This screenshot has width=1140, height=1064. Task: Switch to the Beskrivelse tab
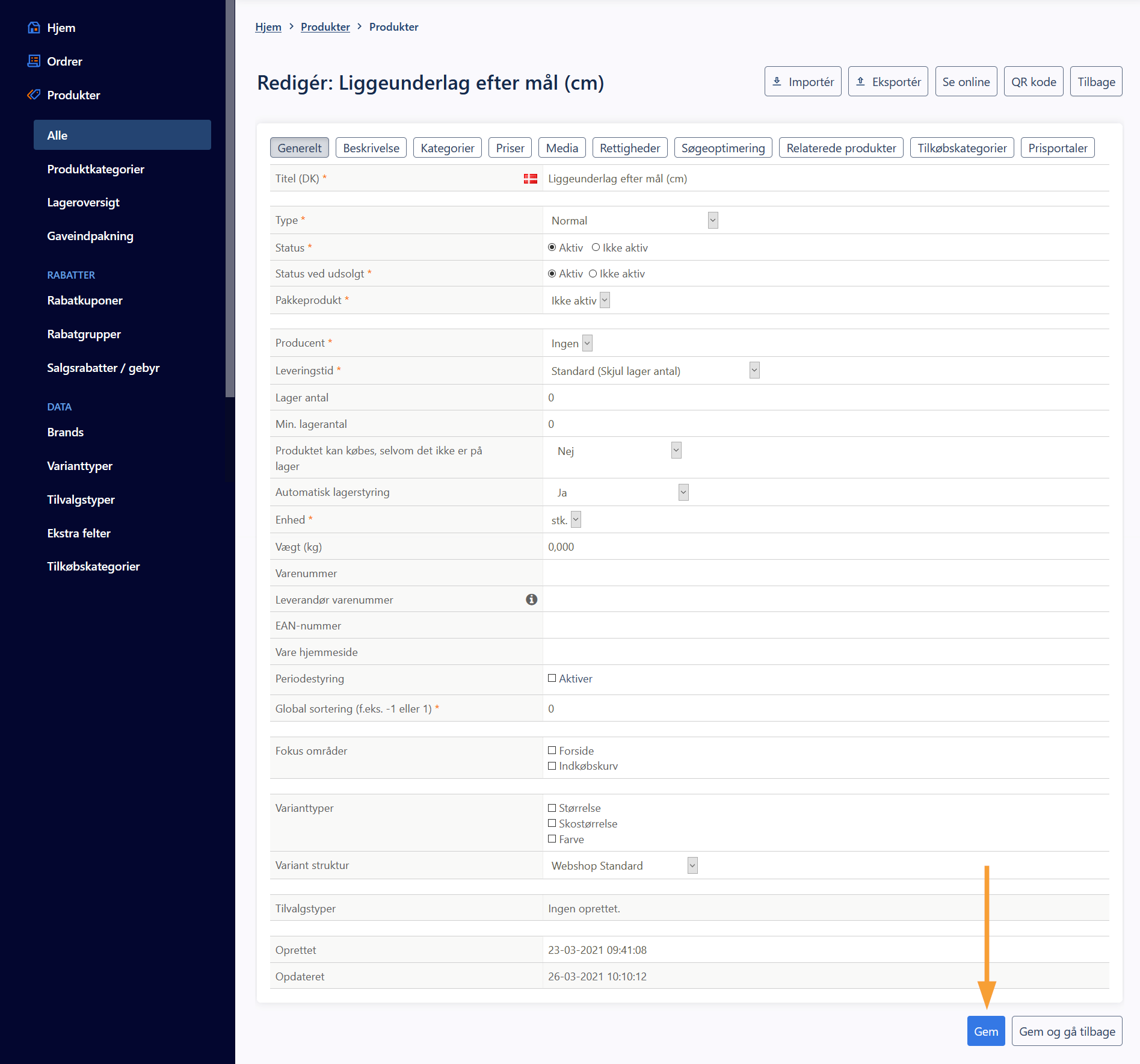pyautogui.click(x=371, y=148)
